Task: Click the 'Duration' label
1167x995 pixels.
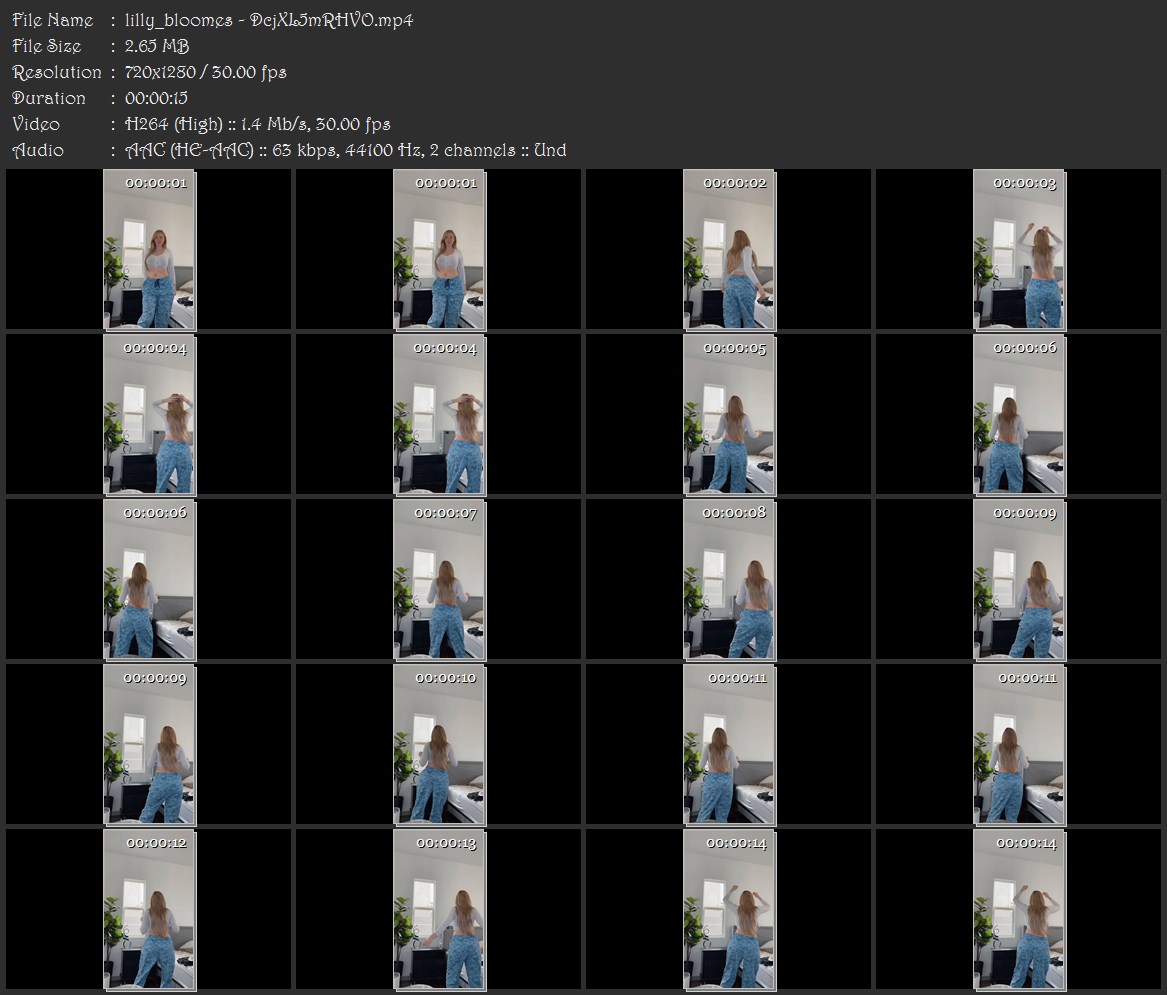Action: (49, 98)
